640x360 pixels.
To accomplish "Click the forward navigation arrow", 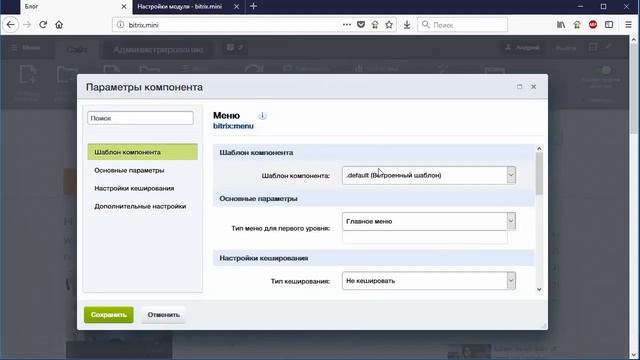I will tap(27, 24).
